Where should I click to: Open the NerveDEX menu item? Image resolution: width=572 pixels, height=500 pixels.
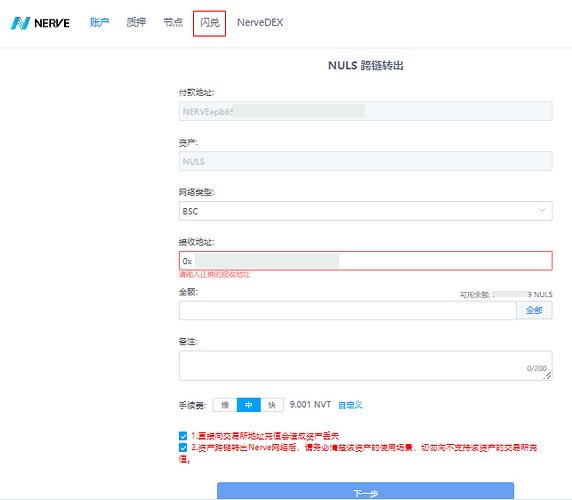pyautogui.click(x=260, y=23)
